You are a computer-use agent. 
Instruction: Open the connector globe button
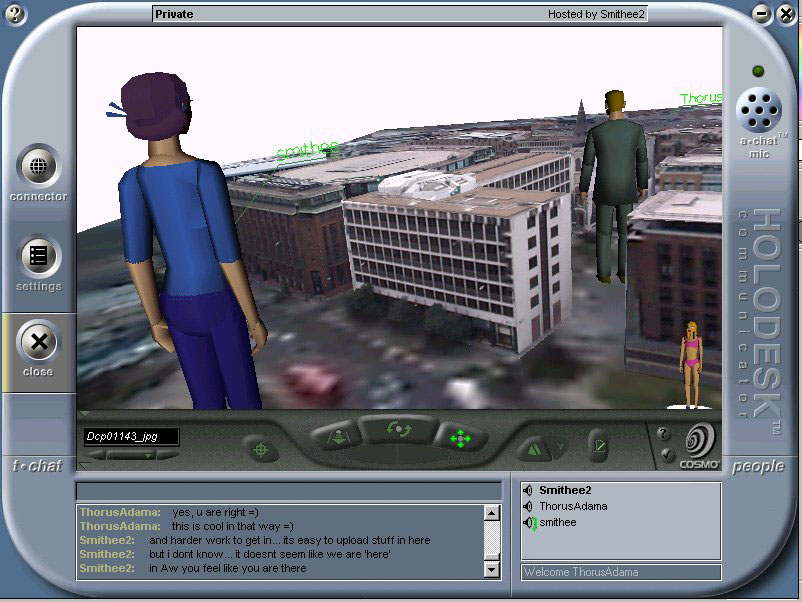39,166
